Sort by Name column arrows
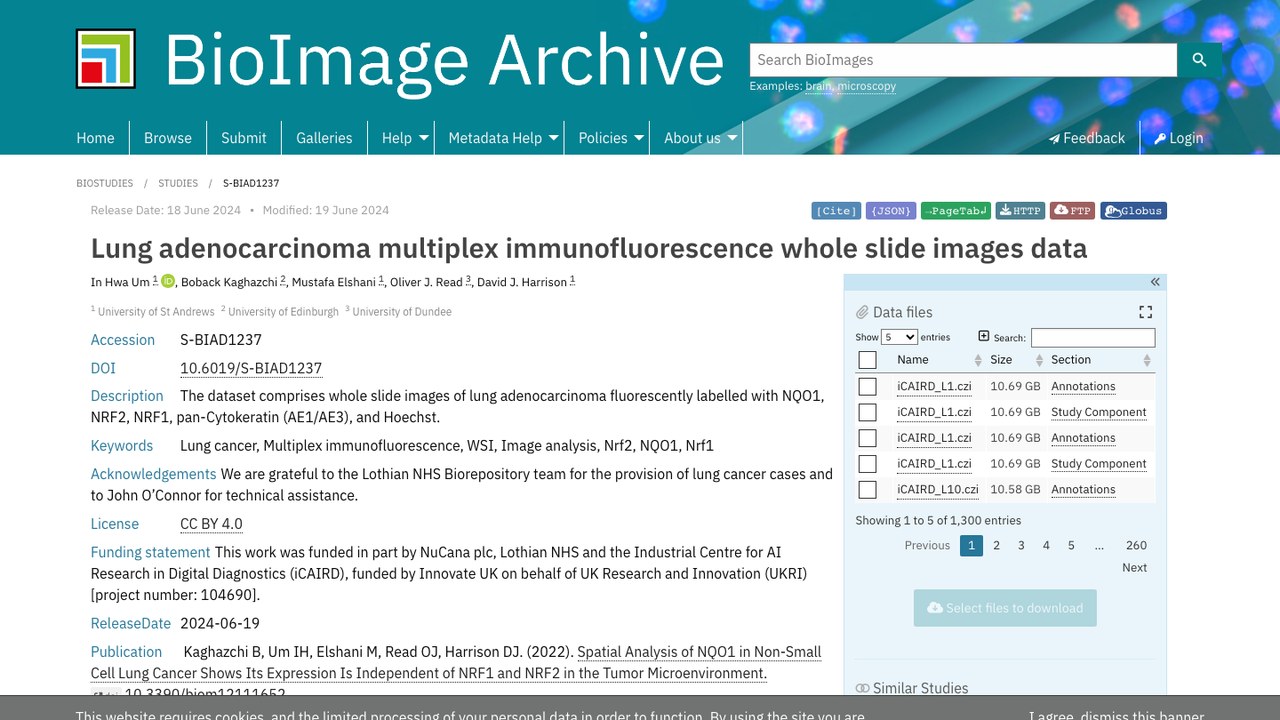The height and width of the screenshot is (720, 1280). pos(978,360)
